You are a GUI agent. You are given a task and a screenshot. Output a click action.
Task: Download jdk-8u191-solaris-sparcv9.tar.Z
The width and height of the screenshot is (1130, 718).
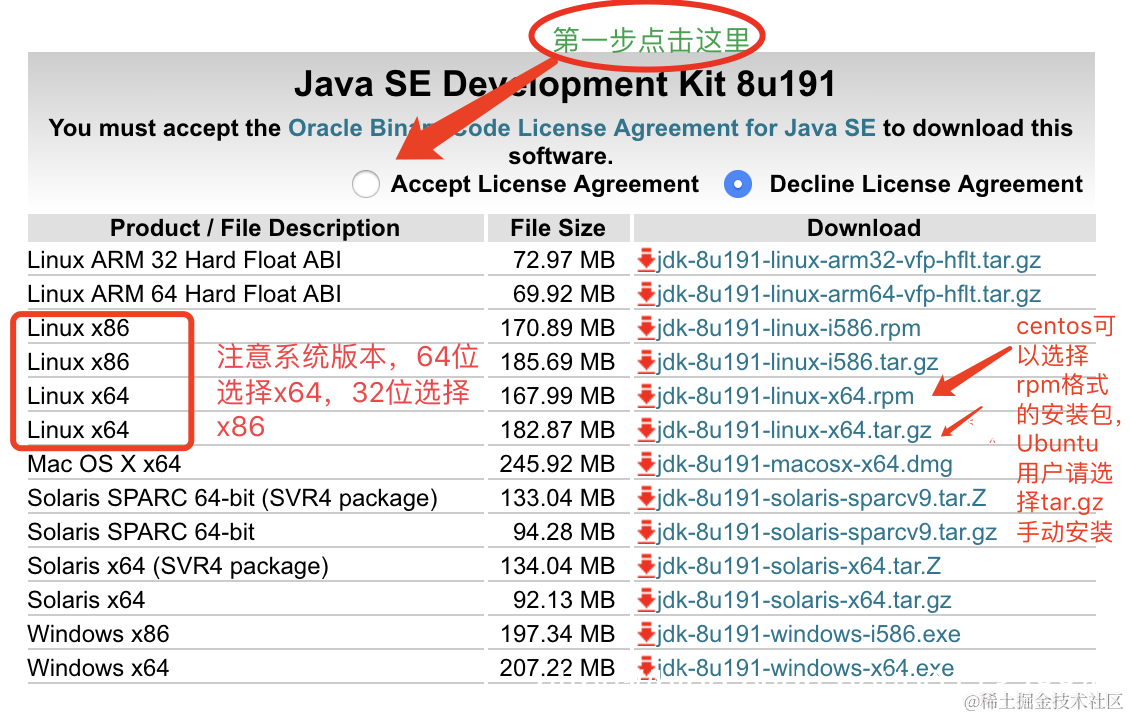pyautogui.click(x=821, y=497)
